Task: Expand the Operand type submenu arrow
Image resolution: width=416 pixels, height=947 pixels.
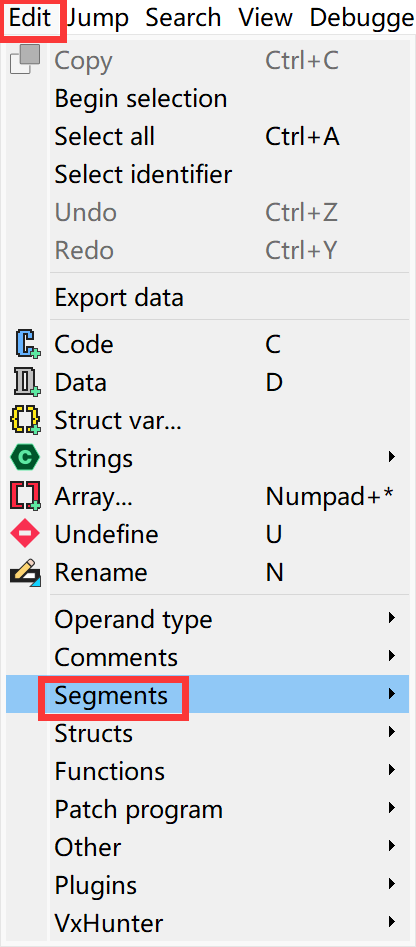Action: (392, 618)
